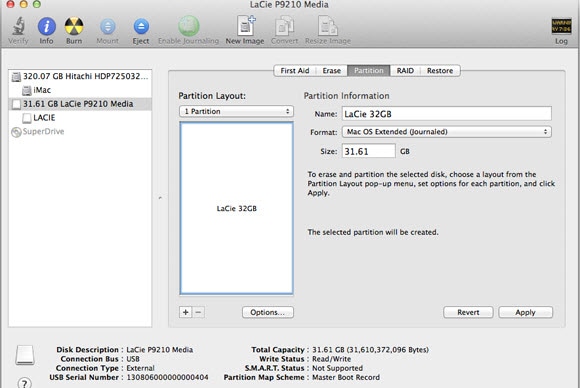The height and width of the screenshot is (388, 580).
Task: Select the LACIE volume in sidebar
Action: 80,118
